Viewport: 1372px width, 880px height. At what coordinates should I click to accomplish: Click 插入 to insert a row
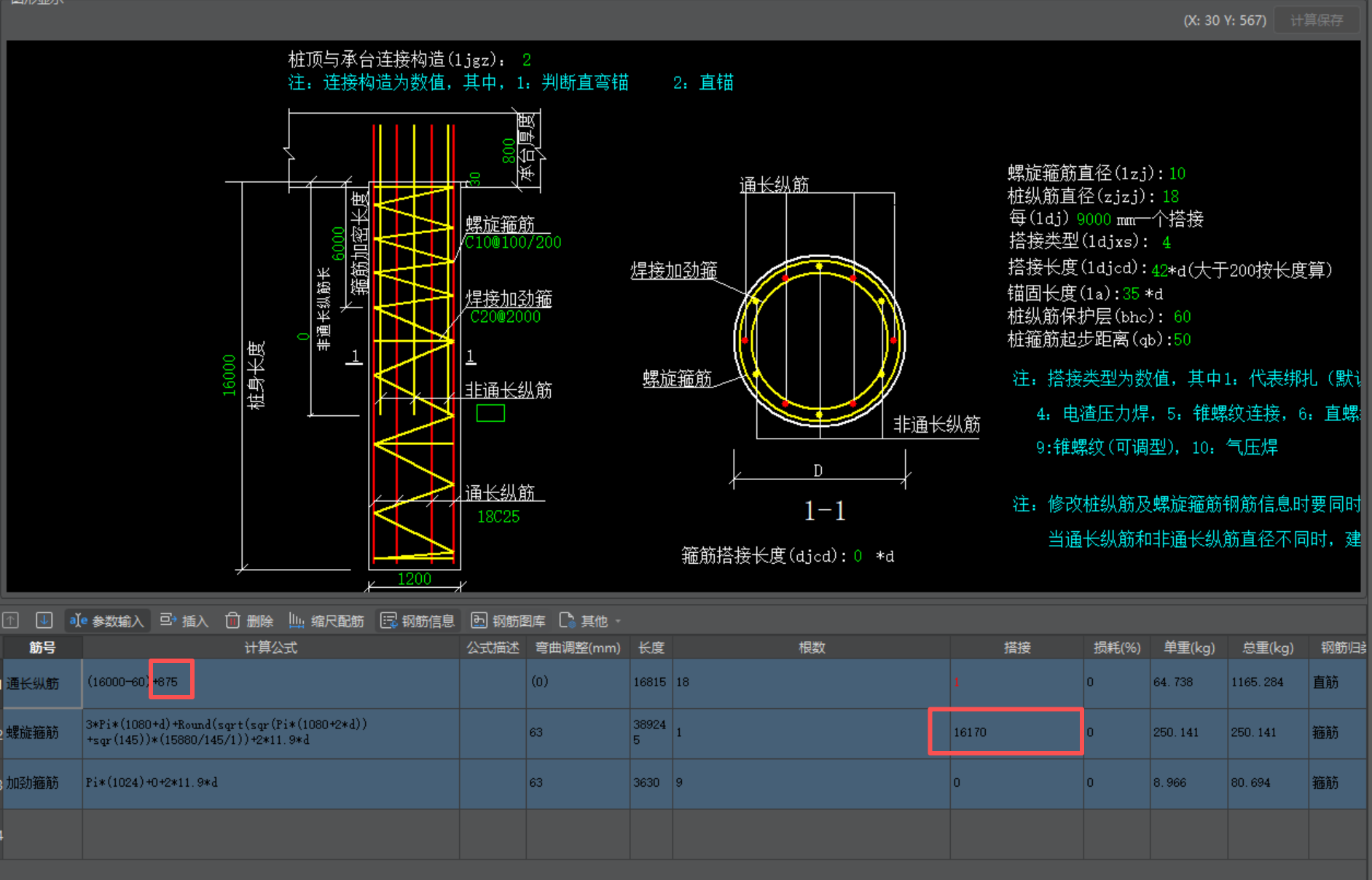(184, 621)
